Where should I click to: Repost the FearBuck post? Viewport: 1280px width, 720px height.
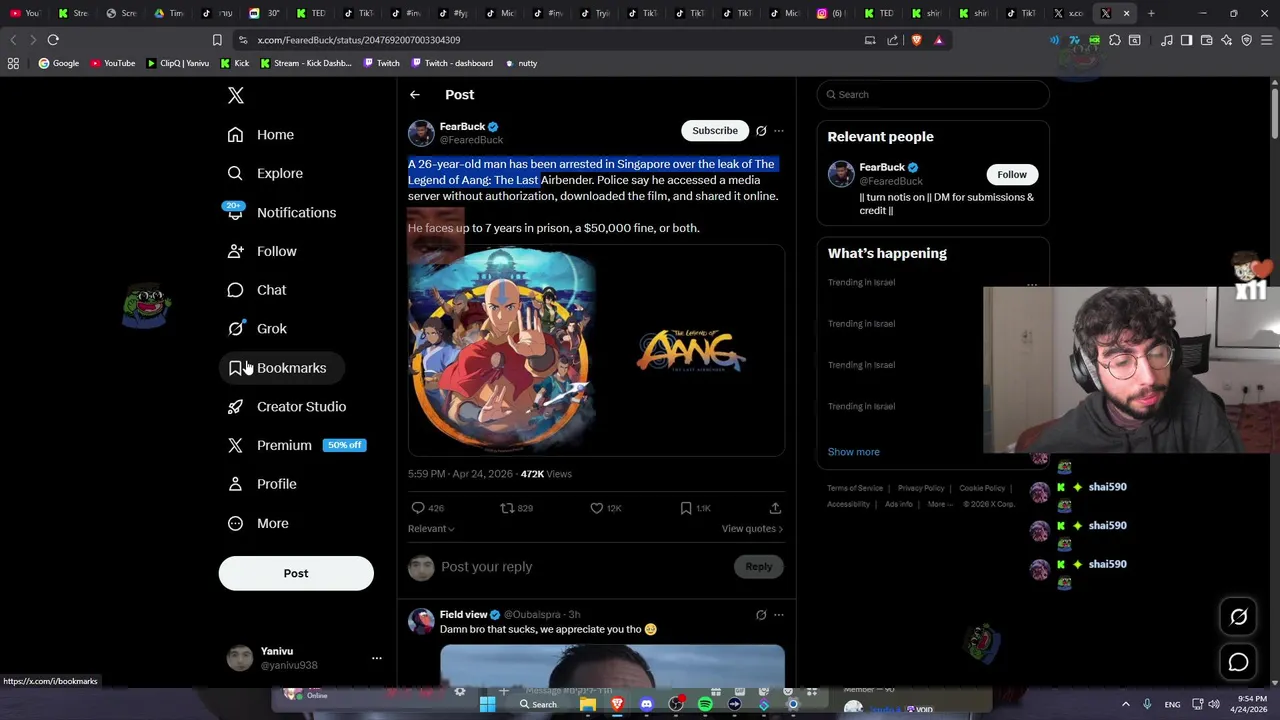pyautogui.click(x=507, y=508)
